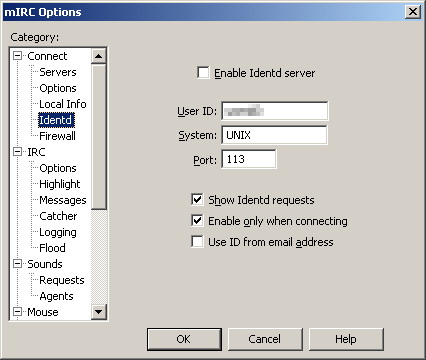Open the Catcher category
Screen dimensions: 426x360
pyautogui.click(x=58, y=216)
